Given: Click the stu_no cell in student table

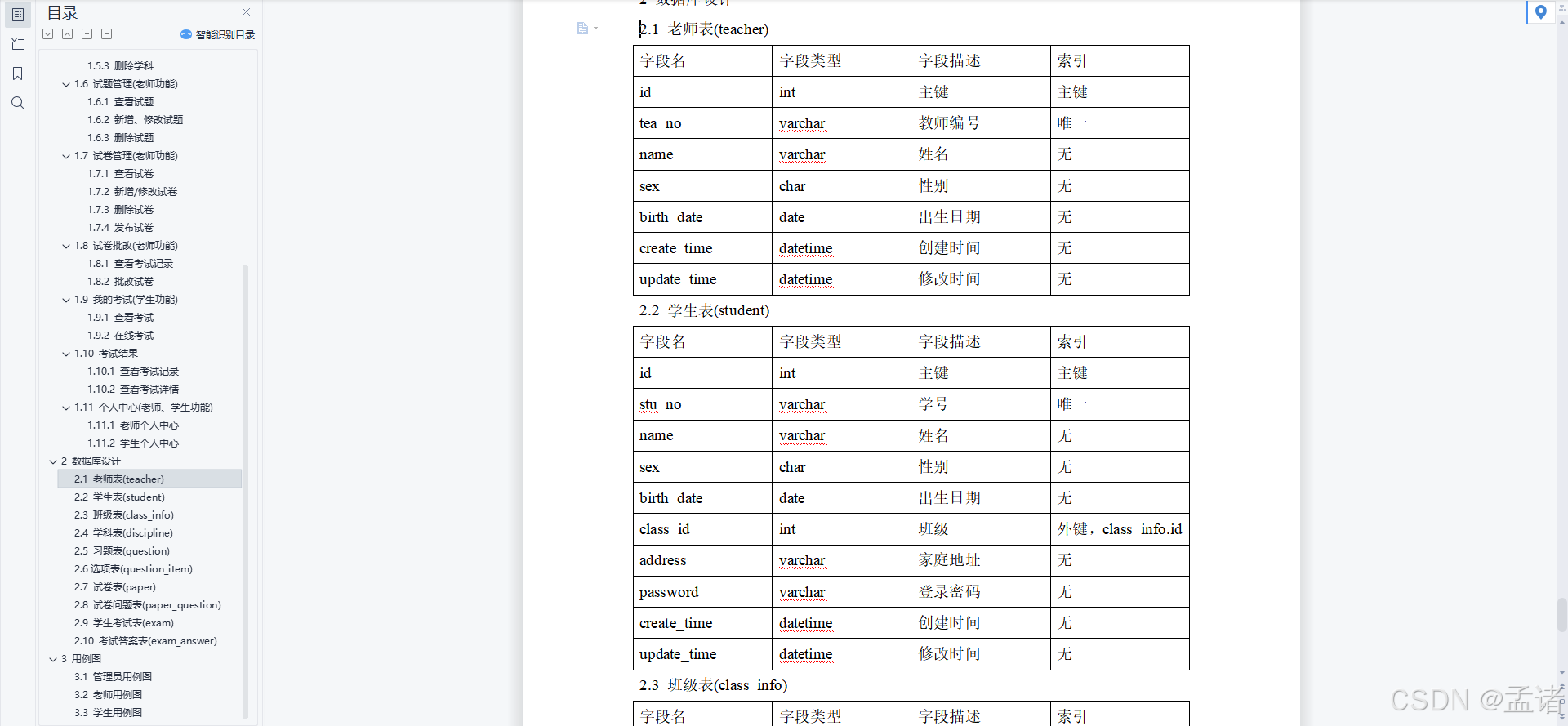Looking at the screenshot, I should 702,404.
